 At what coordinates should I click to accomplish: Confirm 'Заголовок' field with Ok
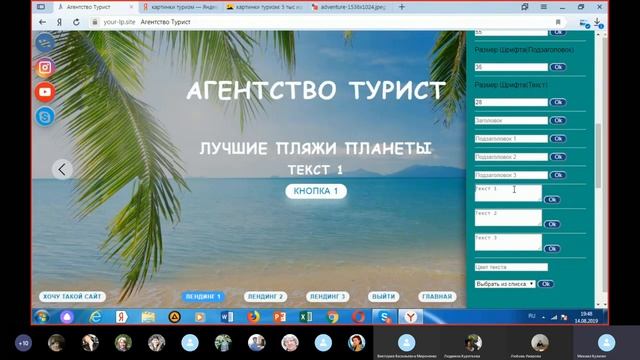(558, 120)
